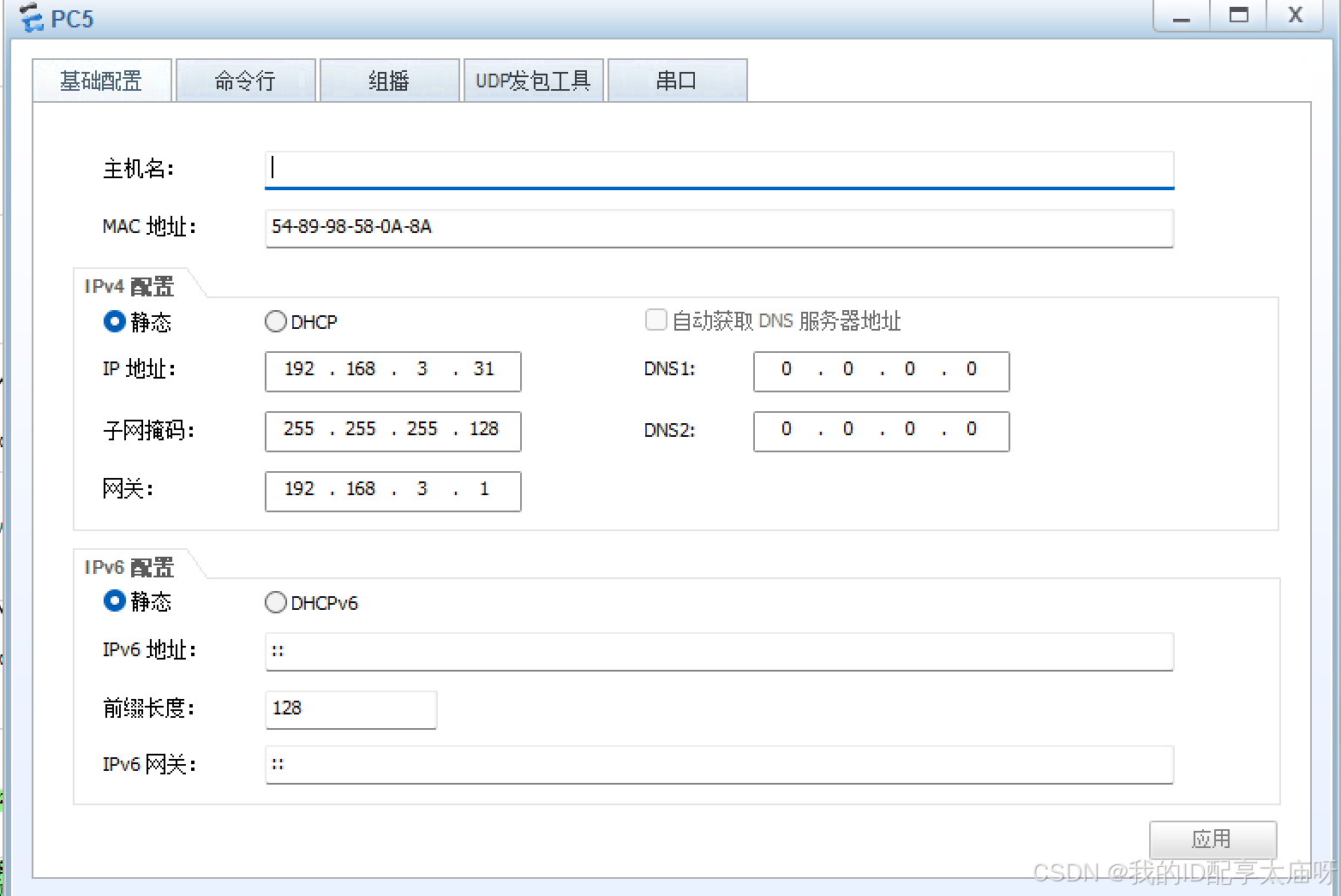Image resolution: width=1341 pixels, height=896 pixels.
Task: Open the 串口 tab
Action: (678, 81)
